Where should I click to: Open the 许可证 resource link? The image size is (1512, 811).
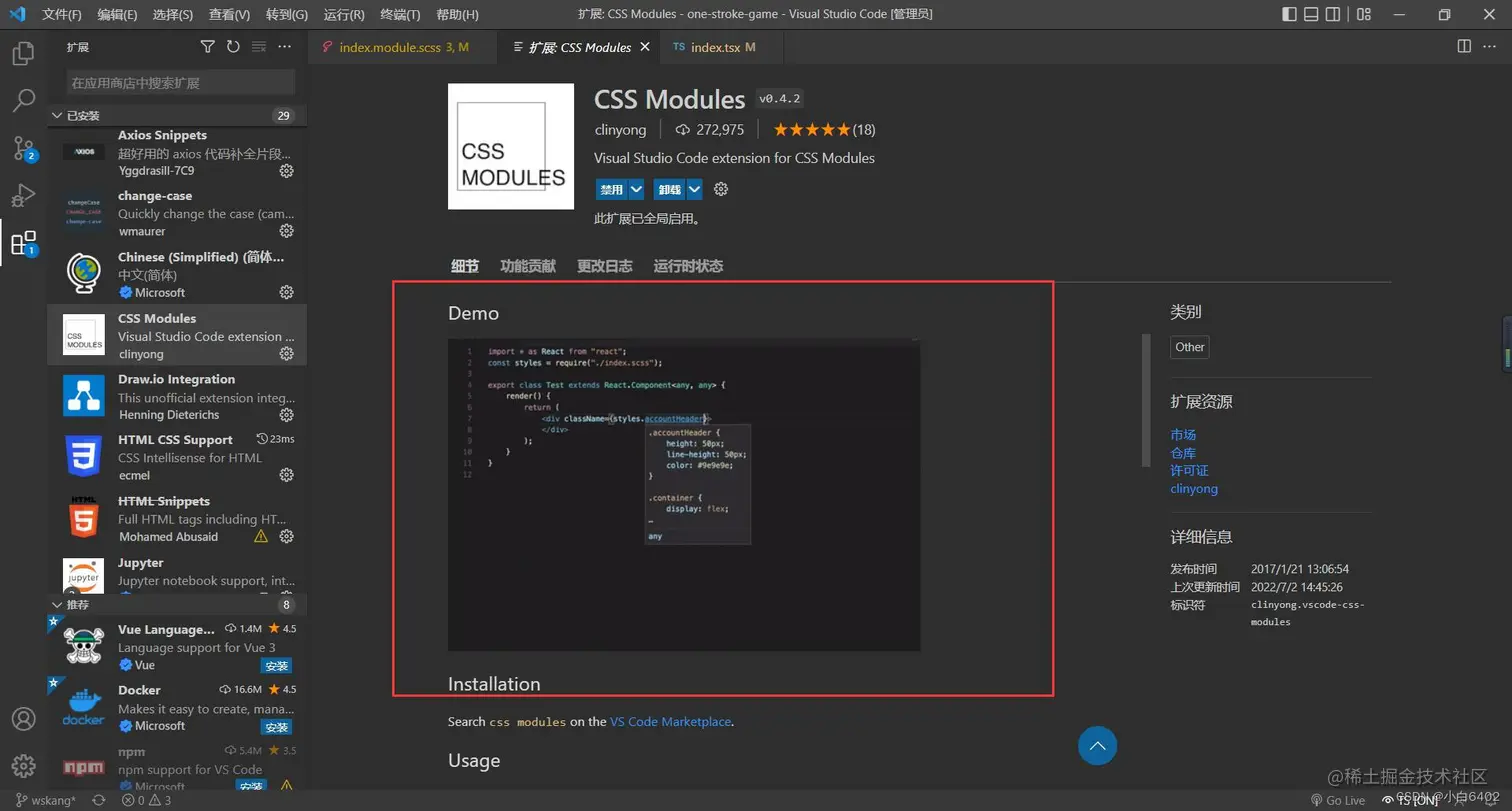click(1190, 471)
